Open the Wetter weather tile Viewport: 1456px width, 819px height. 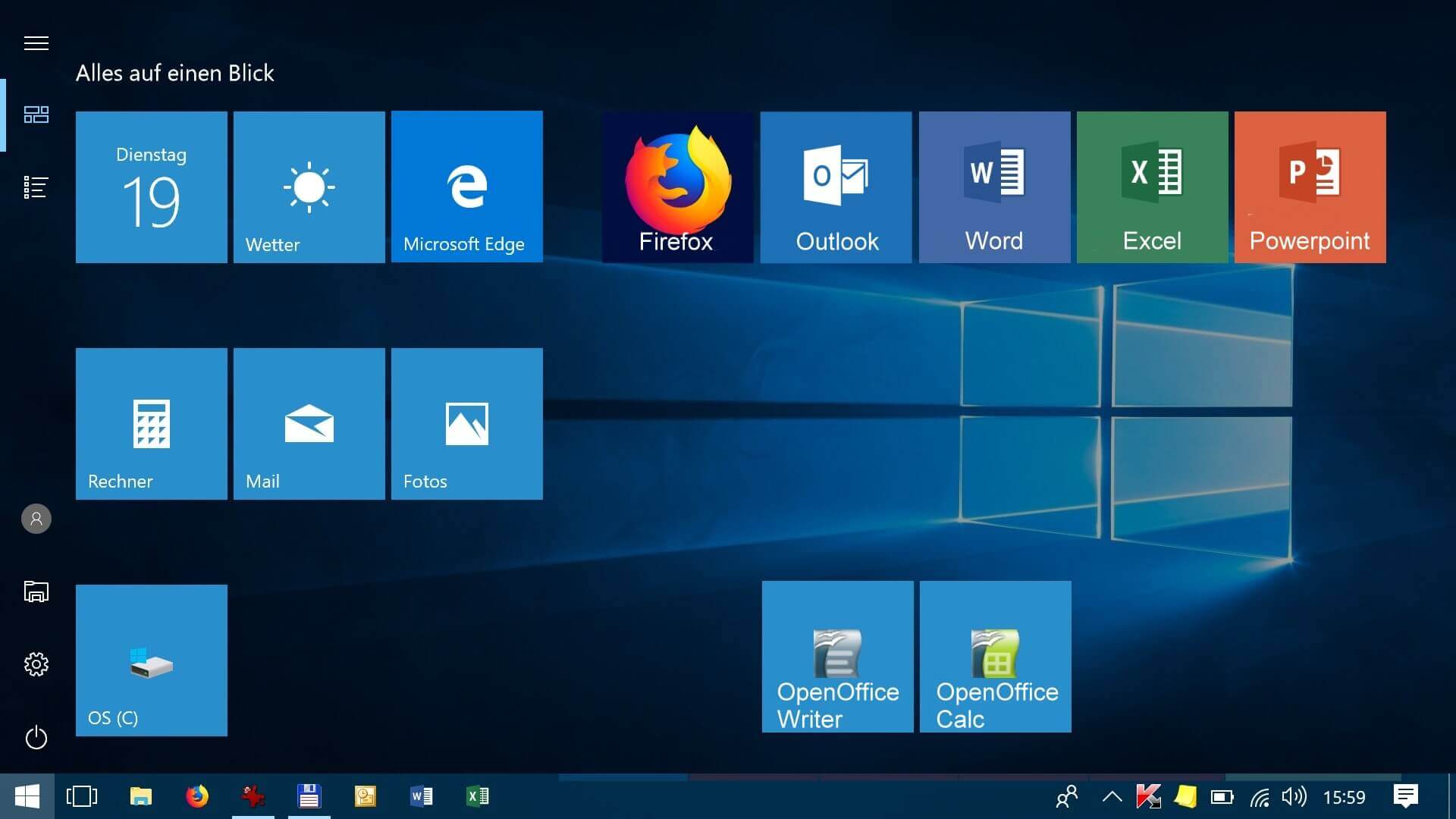click(x=309, y=187)
